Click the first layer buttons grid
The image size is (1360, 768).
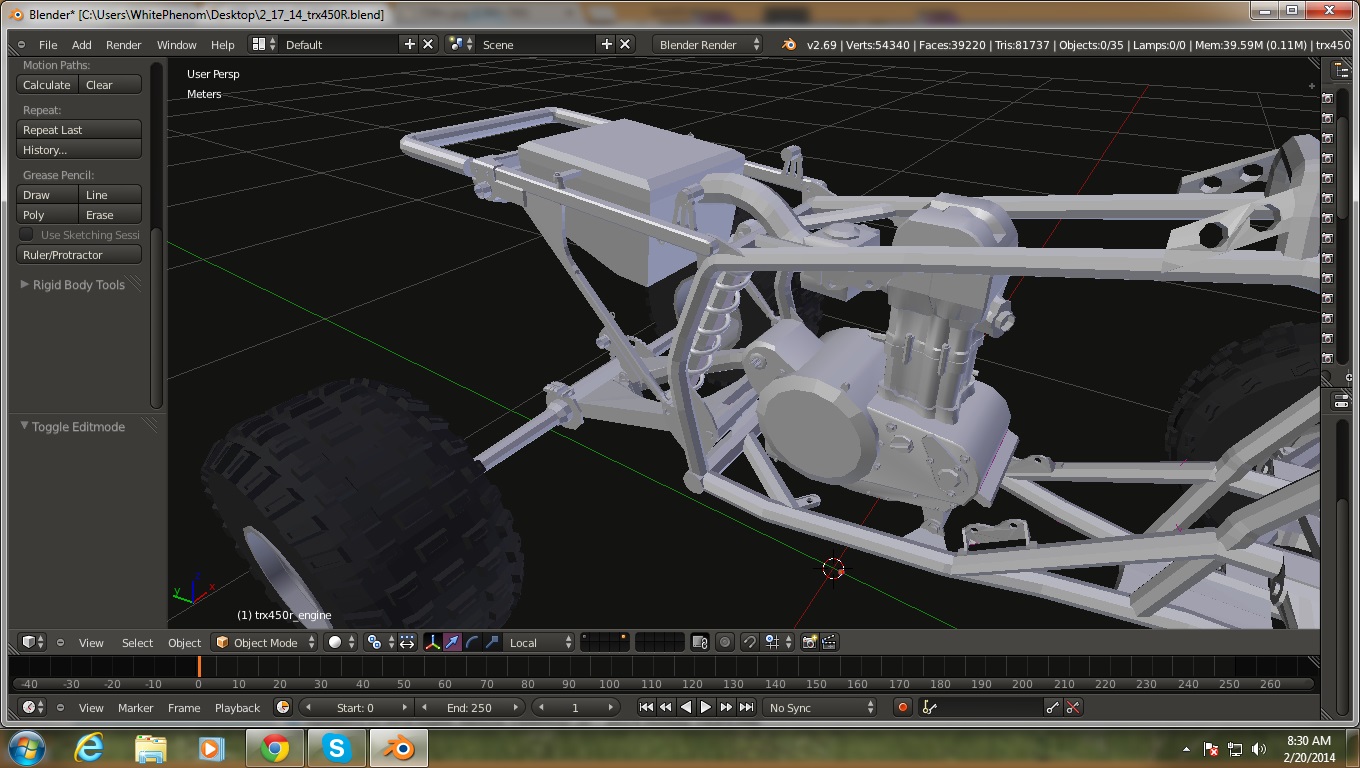[605, 642]
